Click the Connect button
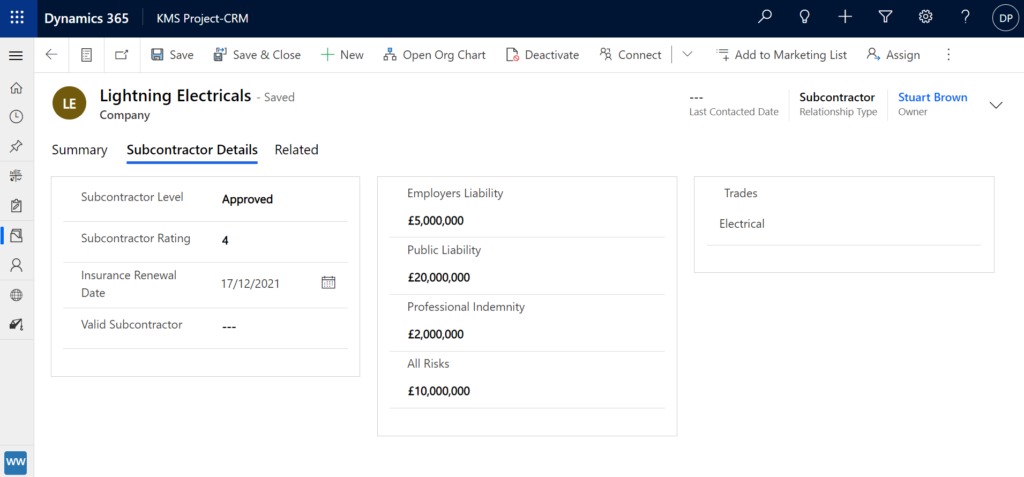 point(631,55)
